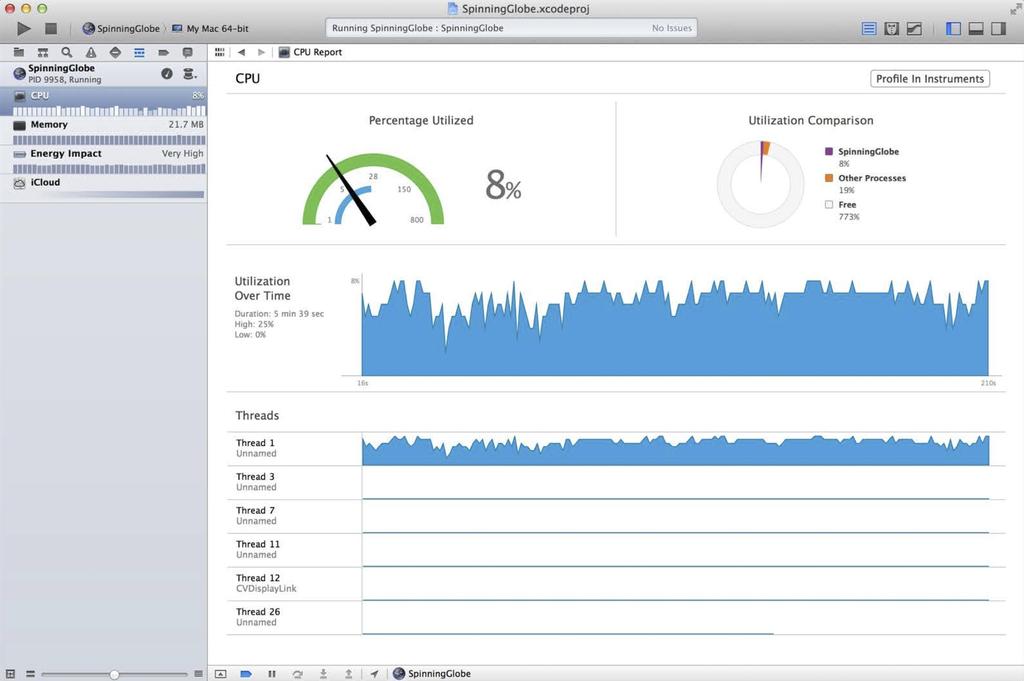1024x681 pixels.
Task: Click the navigator detail level slider
Action: pos(114,674)
